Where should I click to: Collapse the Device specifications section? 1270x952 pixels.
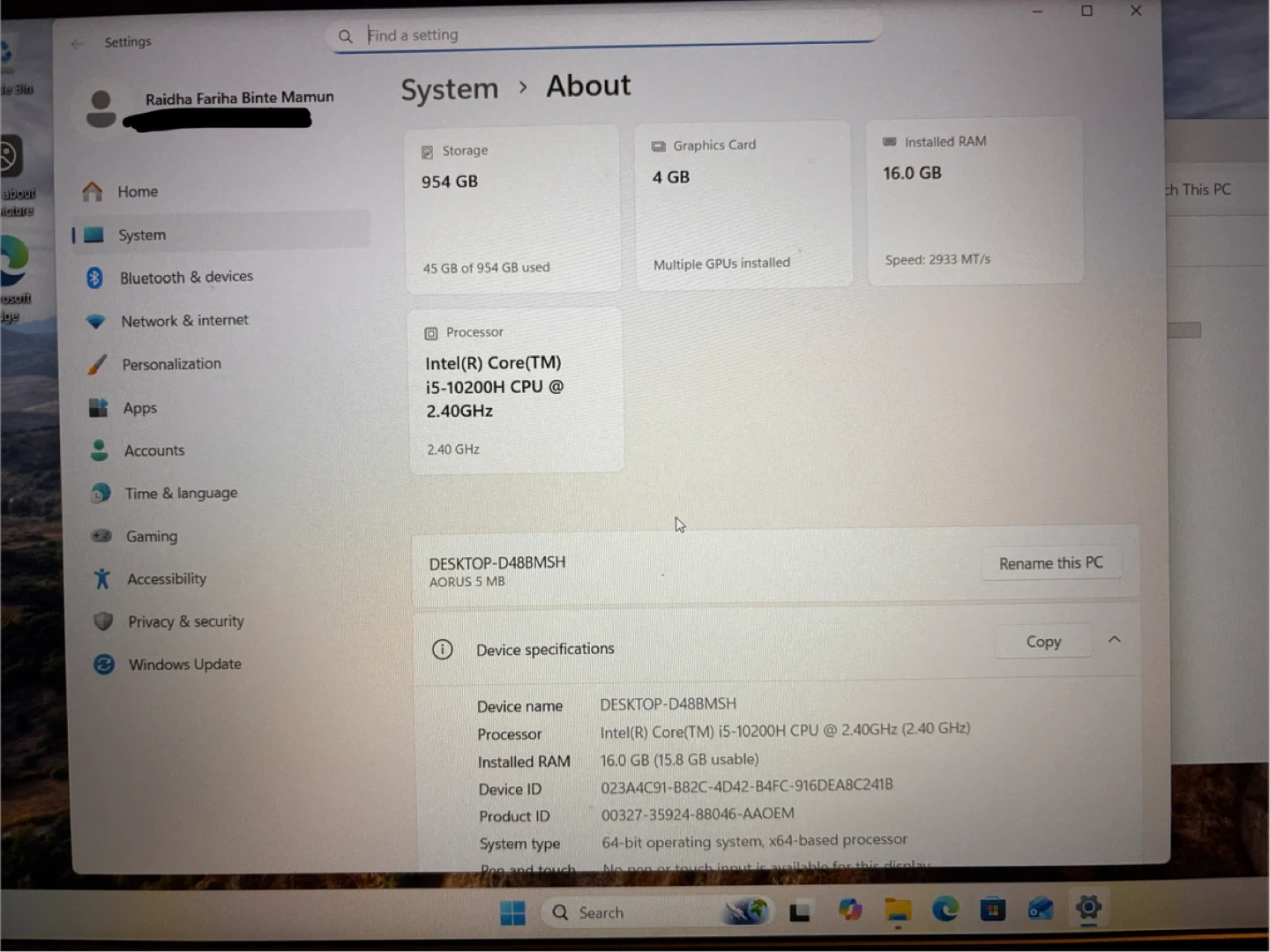(x=1114, y=640)
